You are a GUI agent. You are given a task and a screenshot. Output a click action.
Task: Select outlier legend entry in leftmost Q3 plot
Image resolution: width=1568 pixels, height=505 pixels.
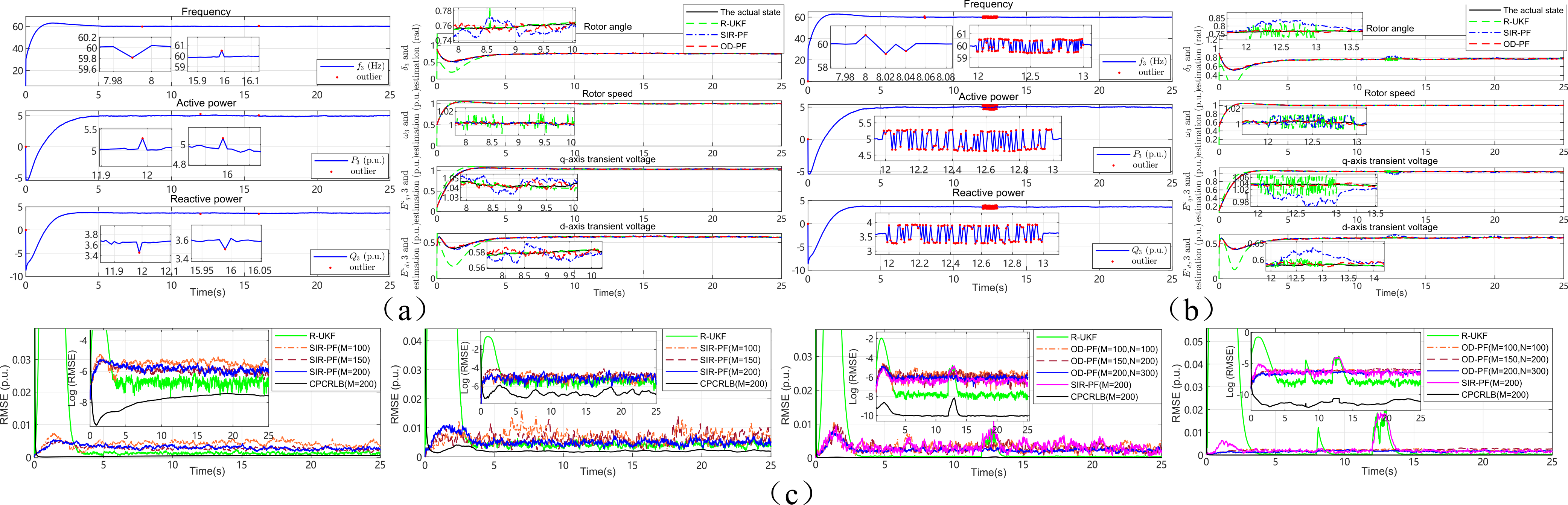[362, 267]
